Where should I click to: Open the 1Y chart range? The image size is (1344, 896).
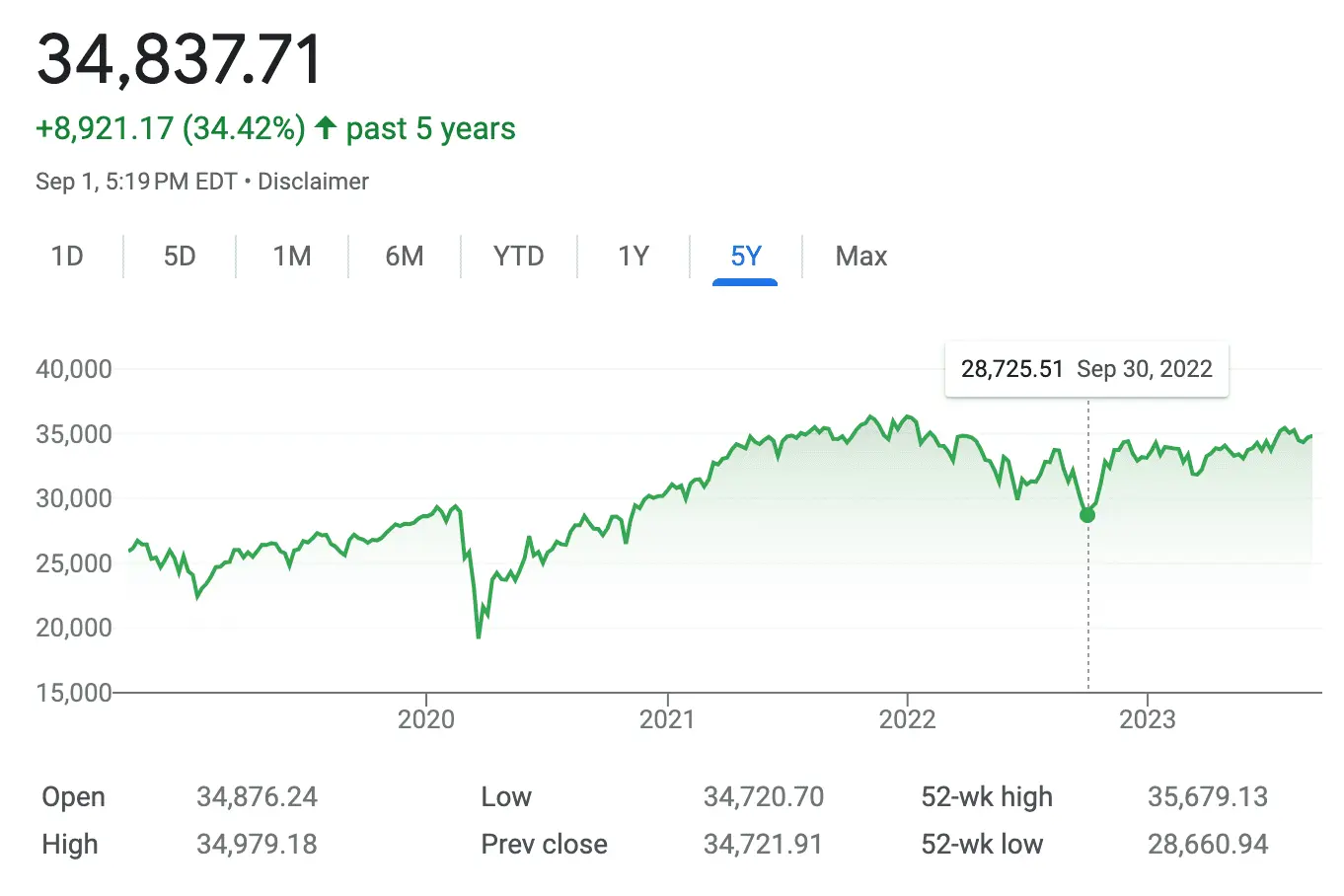(x=634, y=257)
